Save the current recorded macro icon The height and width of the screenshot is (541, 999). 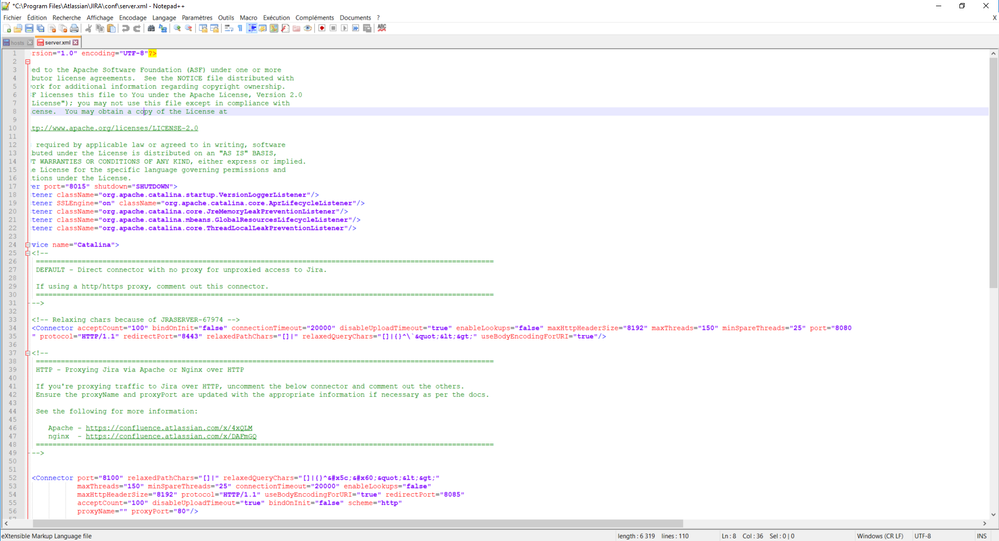click(x=367, y=28)
